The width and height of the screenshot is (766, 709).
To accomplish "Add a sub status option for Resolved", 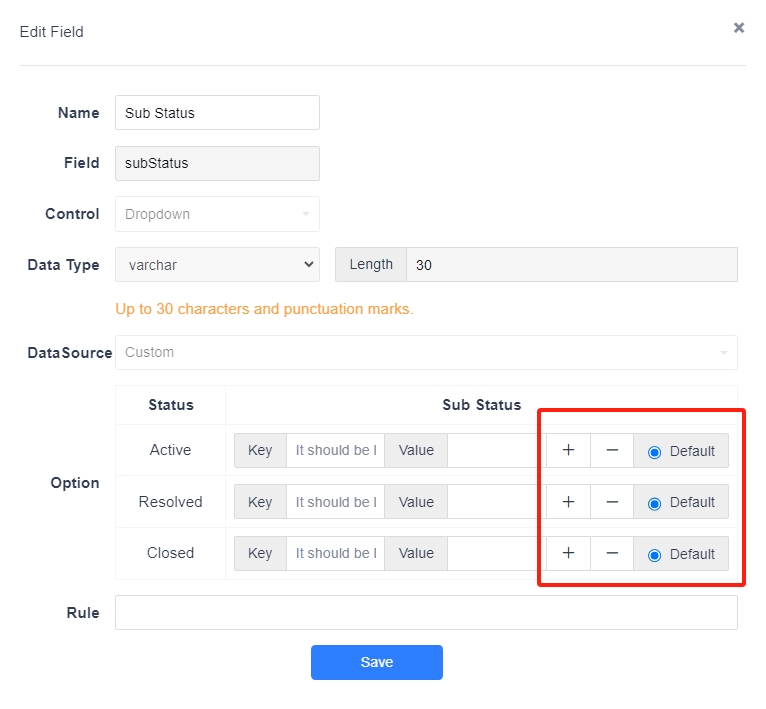I will coord(568,502).
